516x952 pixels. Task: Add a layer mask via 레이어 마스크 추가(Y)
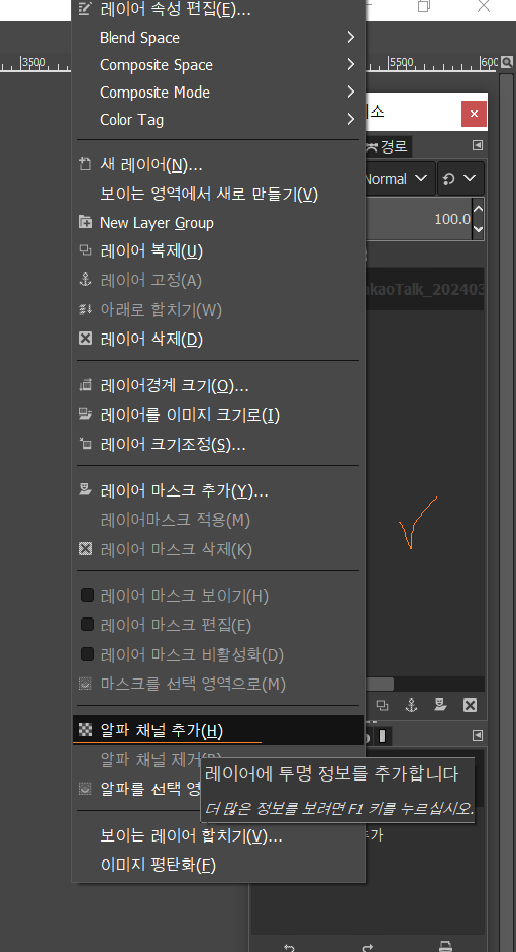[219, 491]
